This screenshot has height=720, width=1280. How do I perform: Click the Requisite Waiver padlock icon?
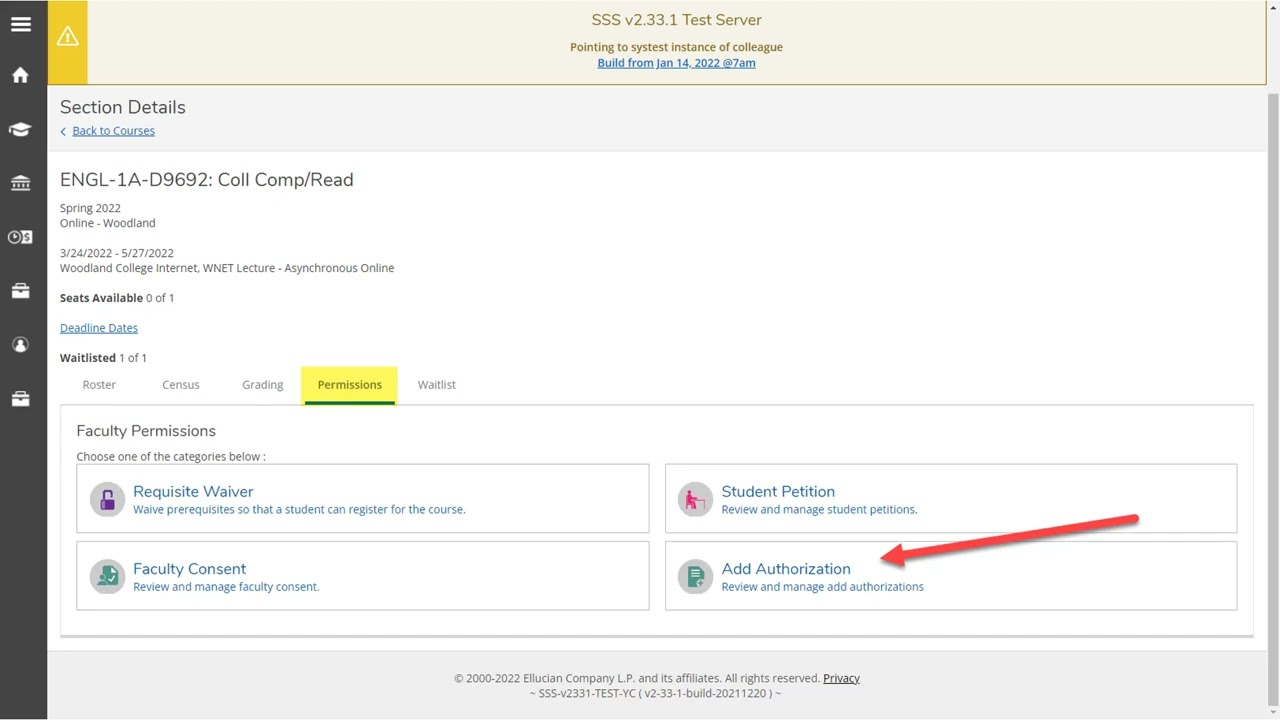[x=107, y=499]
